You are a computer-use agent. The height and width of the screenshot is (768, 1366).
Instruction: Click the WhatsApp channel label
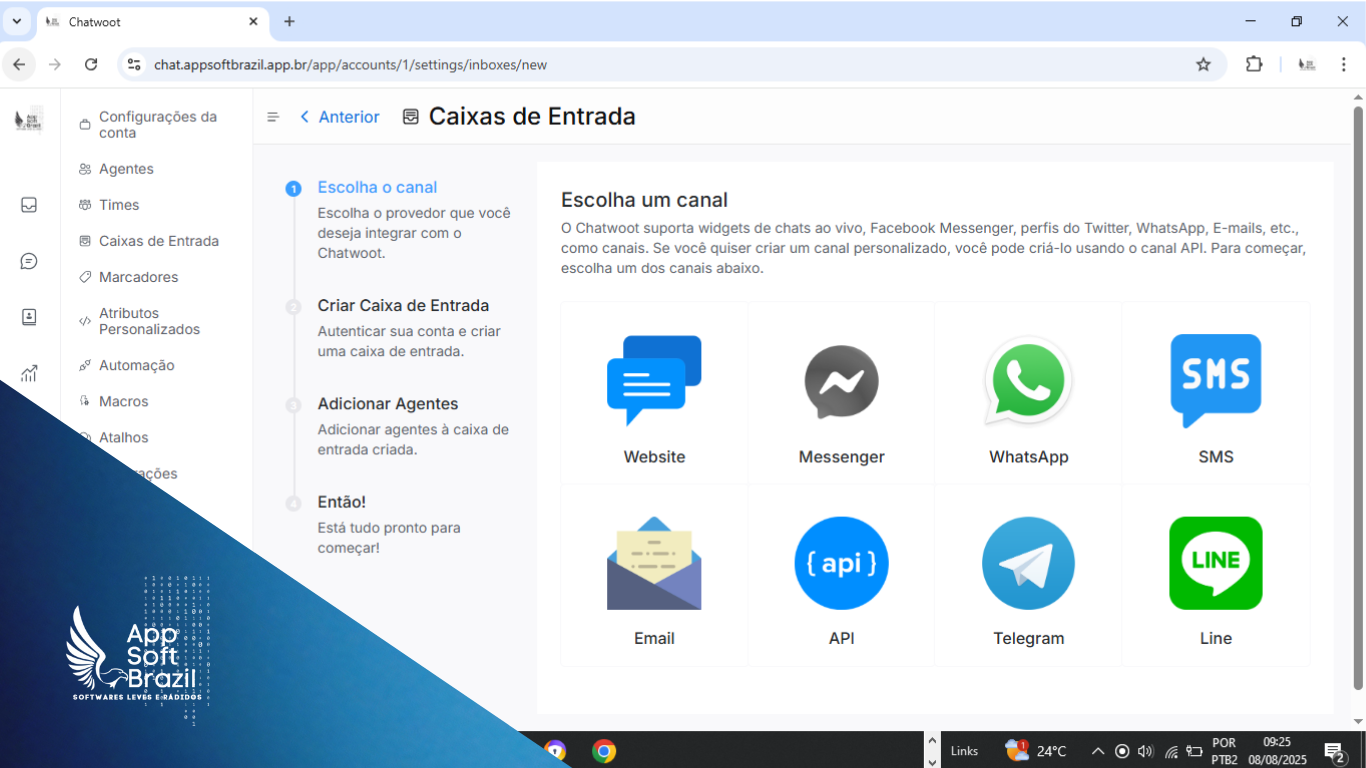coord(1028,457)
